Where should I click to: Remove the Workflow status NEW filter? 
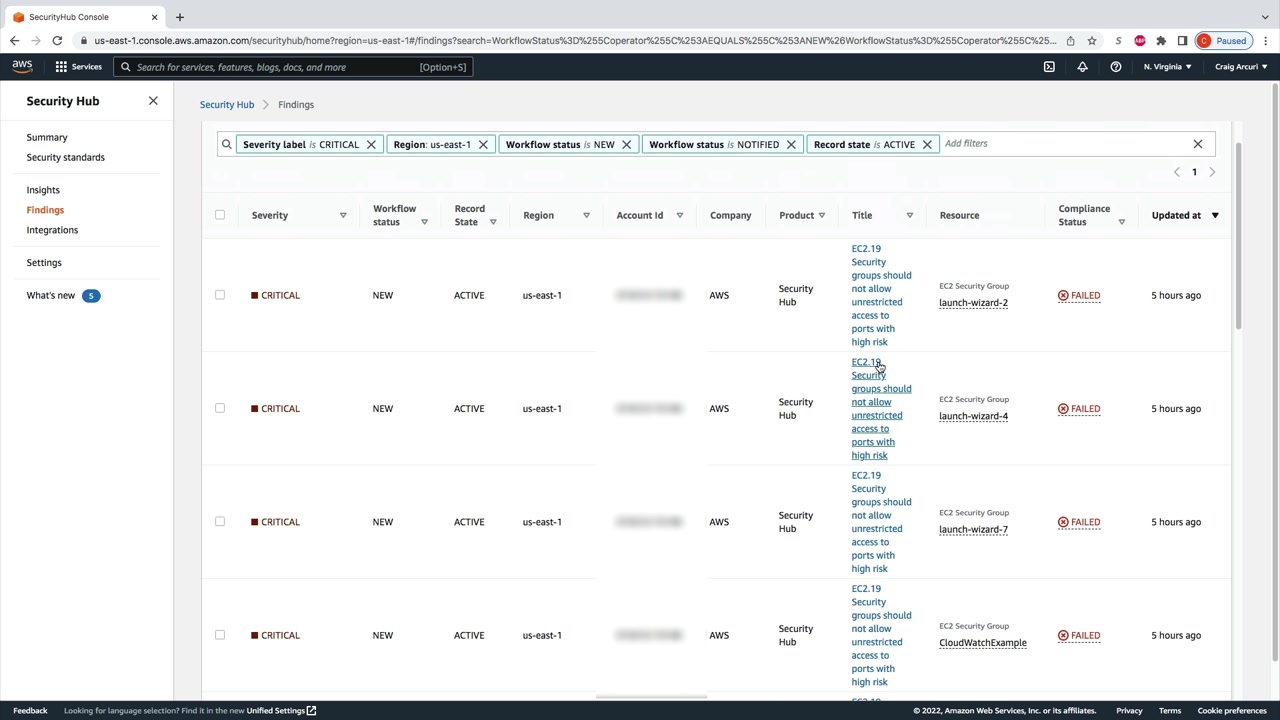pyautogui.click(x=627, y=144)
